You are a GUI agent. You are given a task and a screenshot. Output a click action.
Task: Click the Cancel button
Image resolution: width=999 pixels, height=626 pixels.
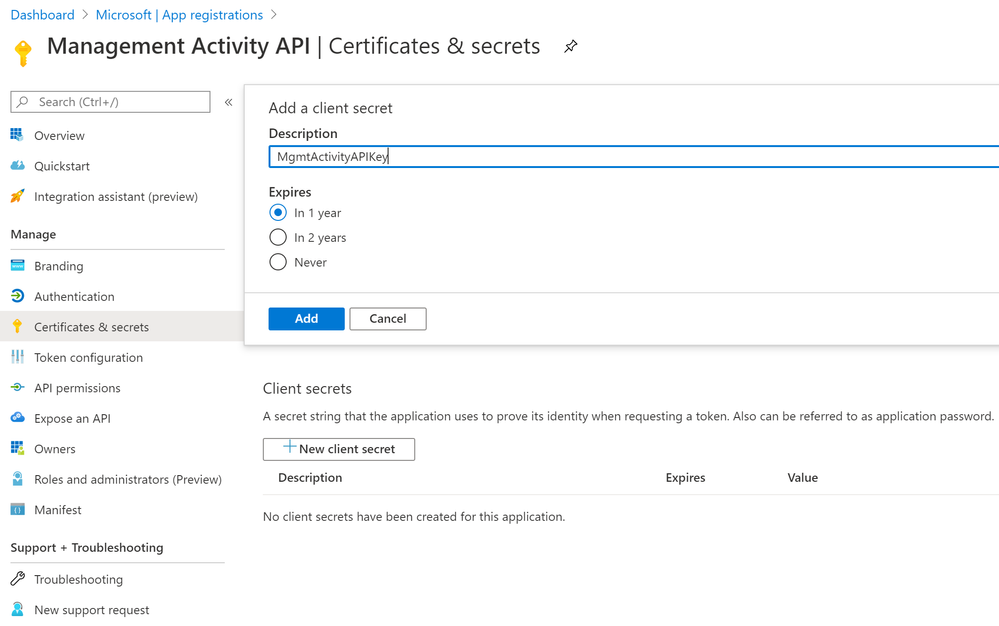pos(388,318)
